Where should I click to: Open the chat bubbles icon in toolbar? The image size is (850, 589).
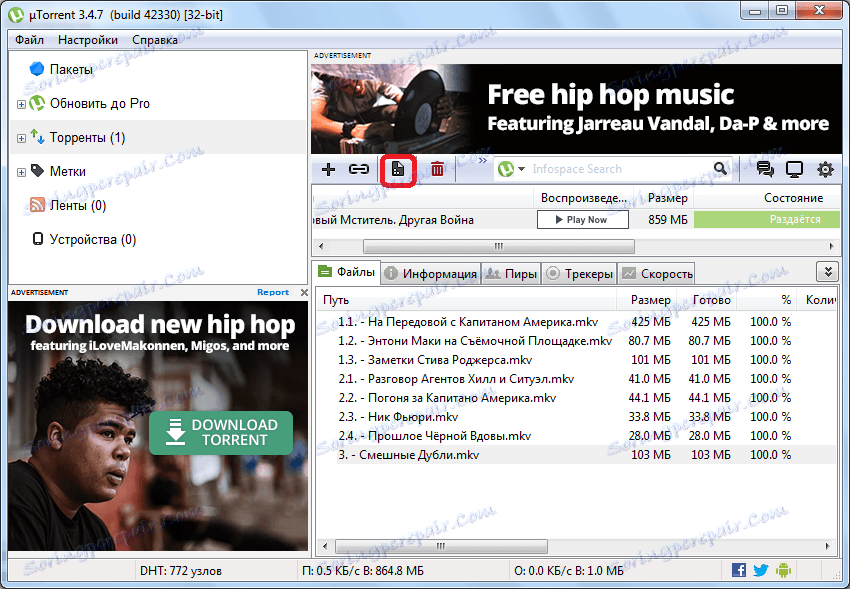[x=765, y=170]
